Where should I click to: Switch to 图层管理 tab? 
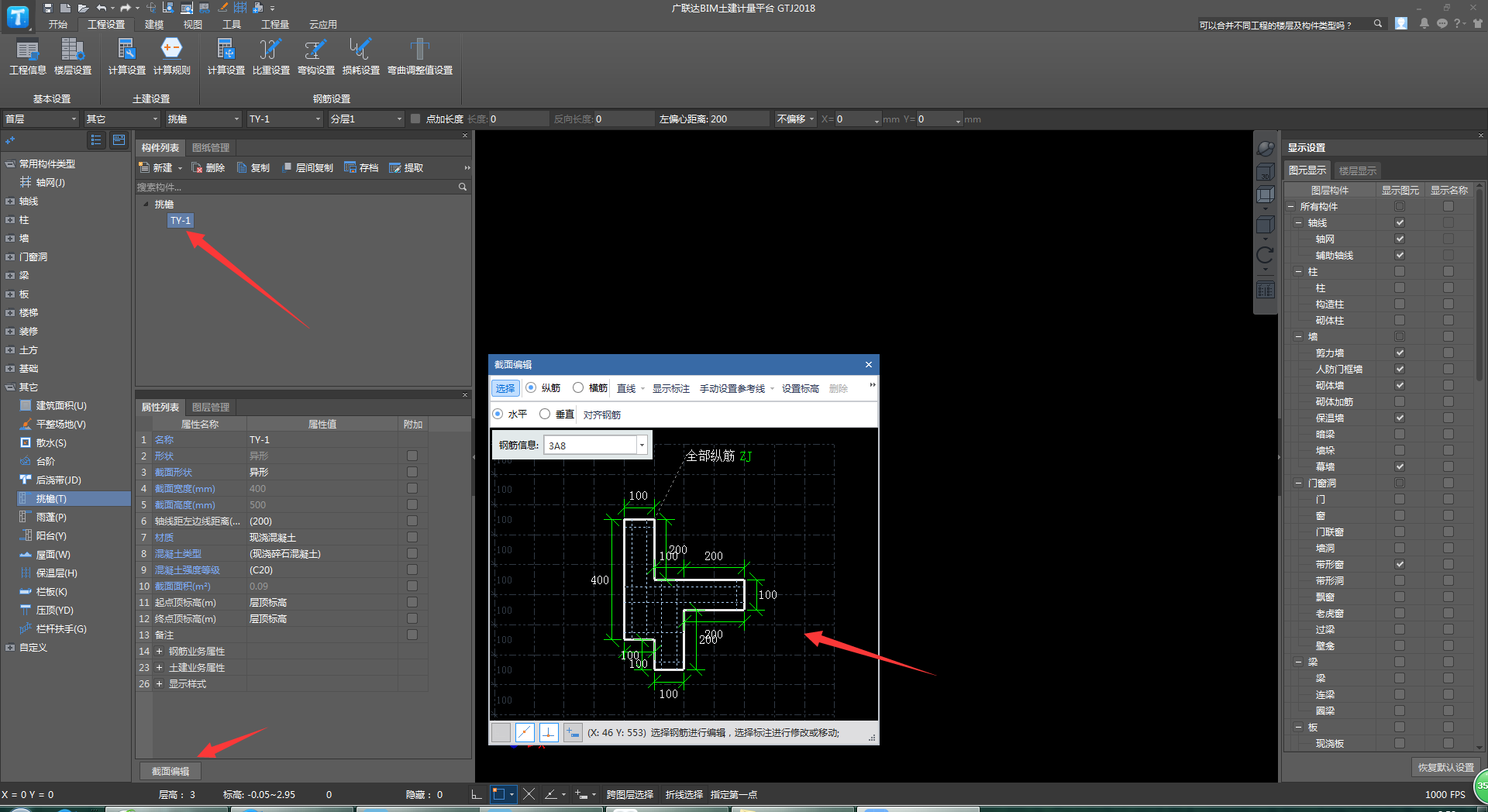(x=211, y=407)
